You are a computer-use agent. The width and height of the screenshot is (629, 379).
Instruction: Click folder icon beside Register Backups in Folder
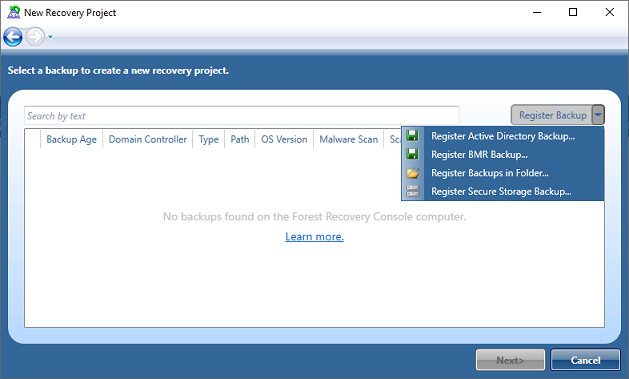point(412,173)
